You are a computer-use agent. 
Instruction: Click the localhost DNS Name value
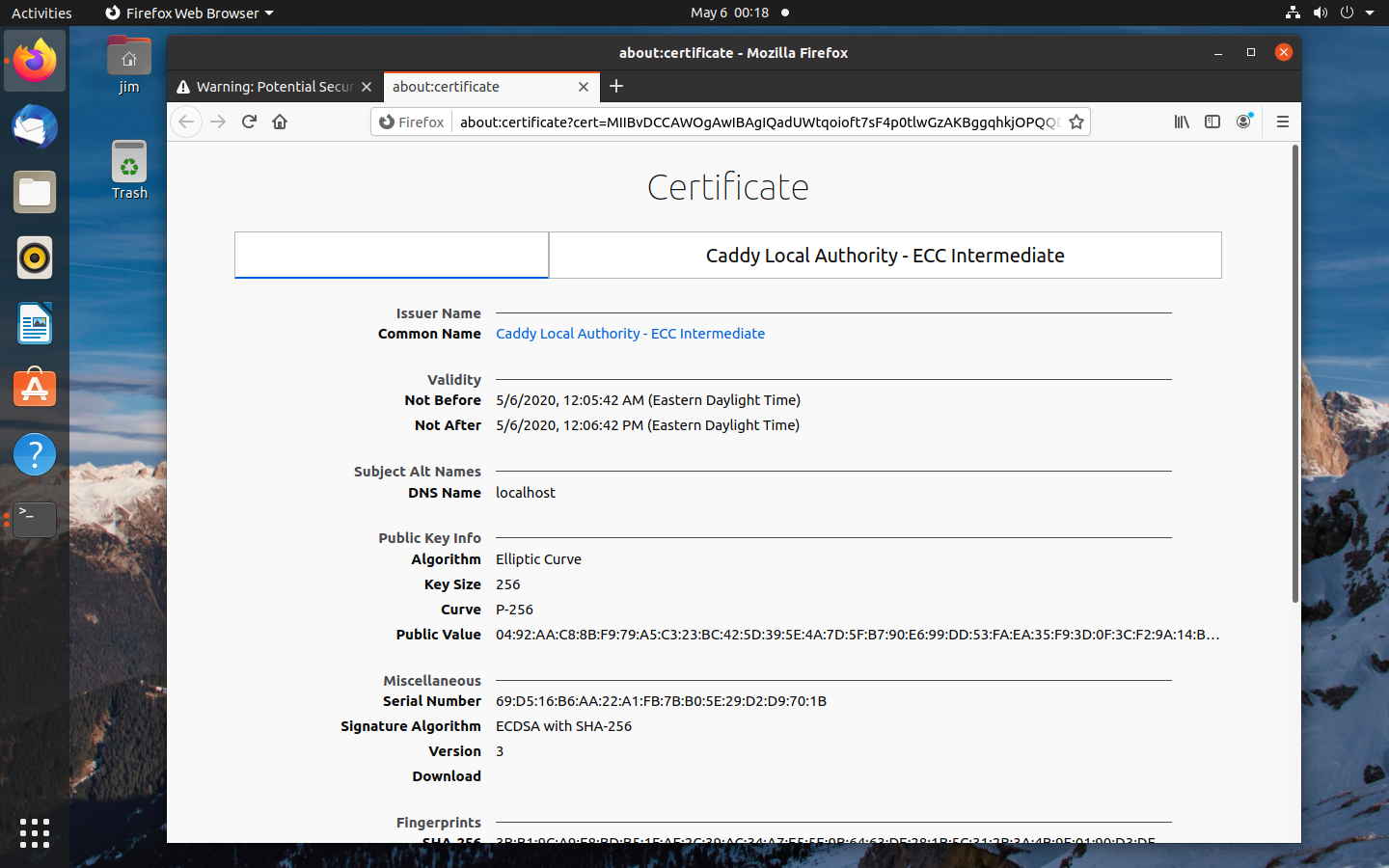526,493
